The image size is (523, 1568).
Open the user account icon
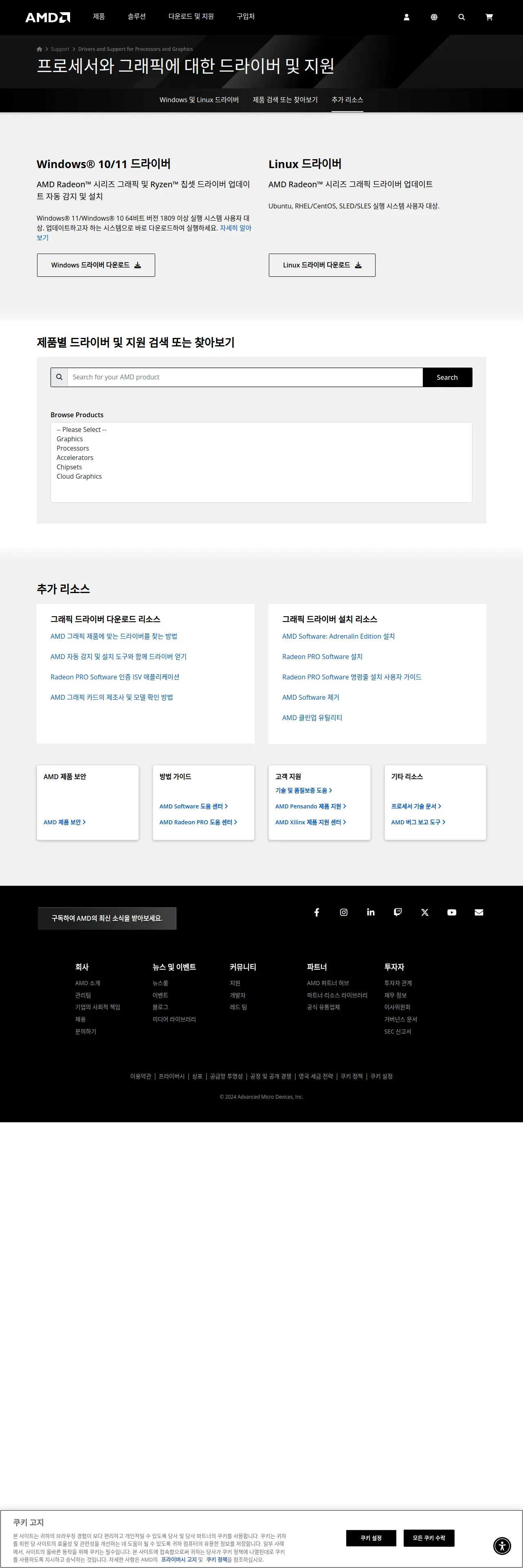point(407,17)
